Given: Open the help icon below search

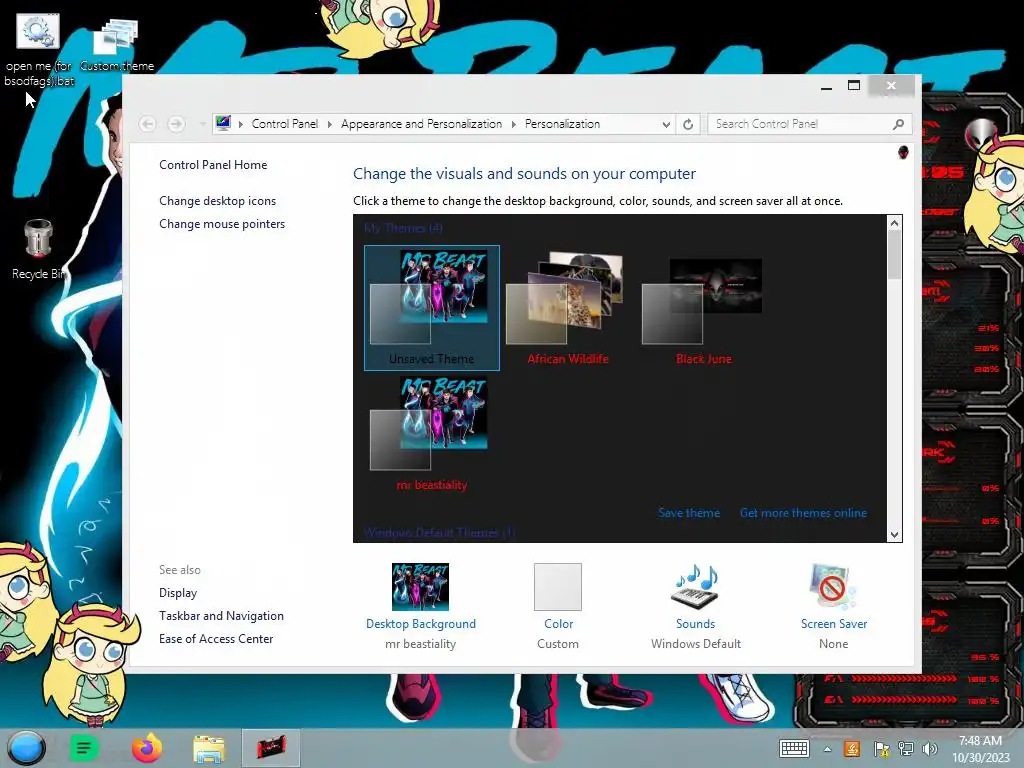Looking at the screenshot, I should pos(903,153).
